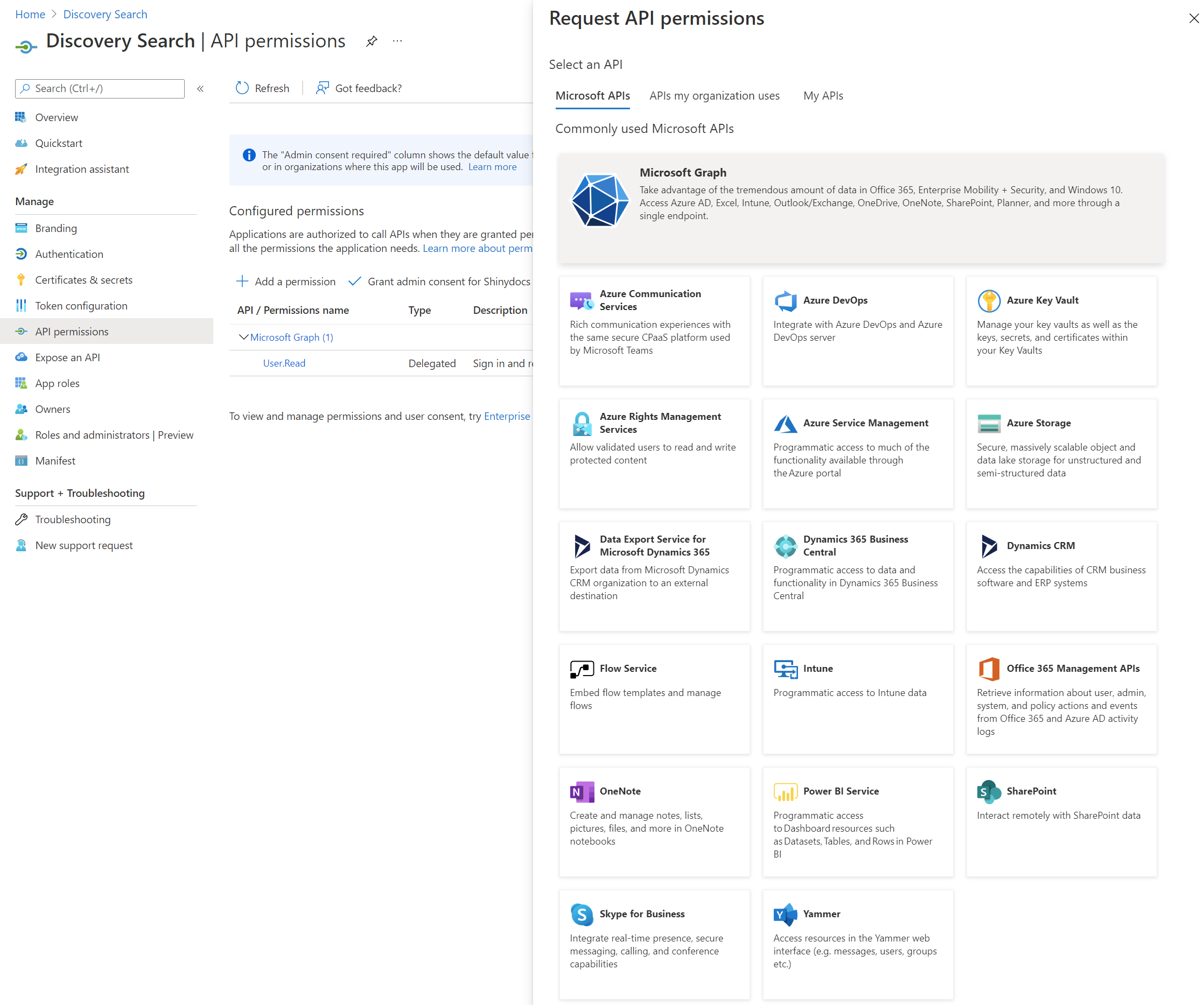Switch to the My APIs tab
This screenshot has width=1204, height=1005.
click(823, 96)
